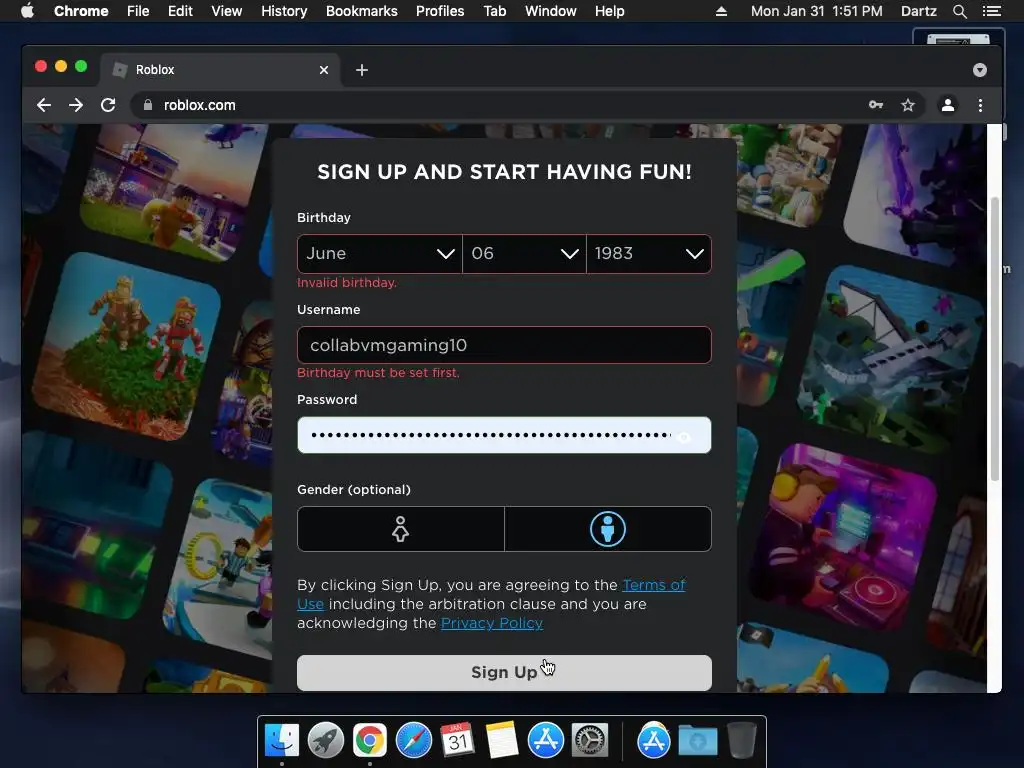Click the Username field with collabvmgaming10
Screen dimensions: 1024x768
click(504, 345)
